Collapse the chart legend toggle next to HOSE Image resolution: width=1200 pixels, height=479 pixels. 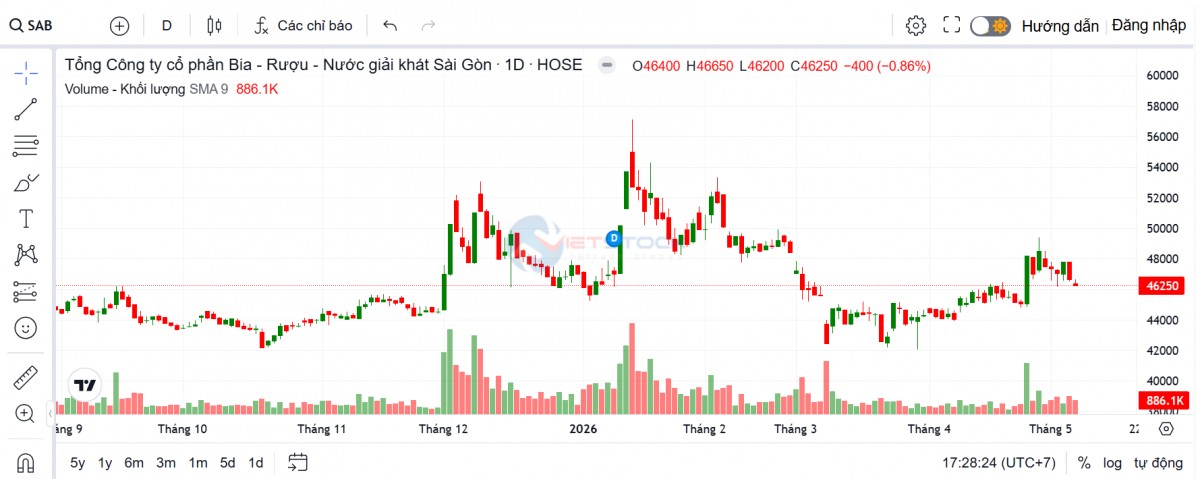[606, 66]
